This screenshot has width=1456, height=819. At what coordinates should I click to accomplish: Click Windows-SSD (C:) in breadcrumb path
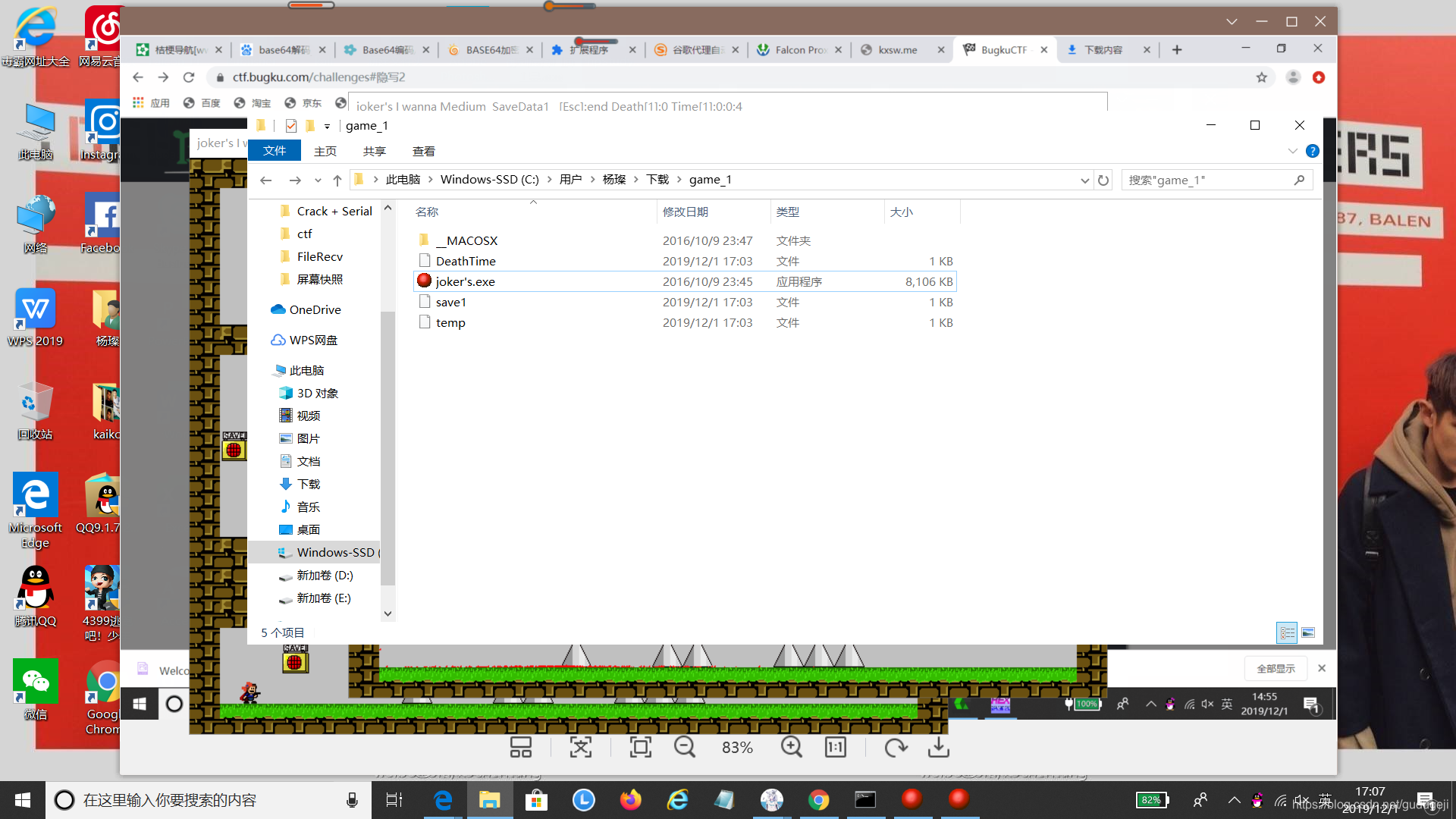click(x=489, y=180)
